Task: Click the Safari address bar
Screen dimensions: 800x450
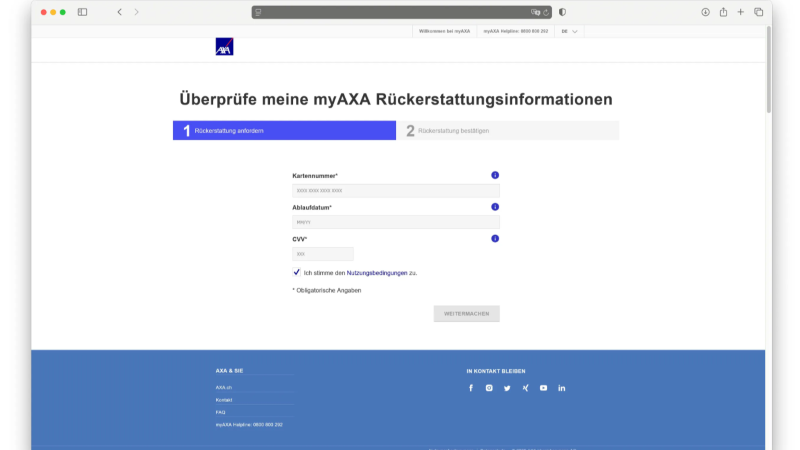Action: [402, 12]
